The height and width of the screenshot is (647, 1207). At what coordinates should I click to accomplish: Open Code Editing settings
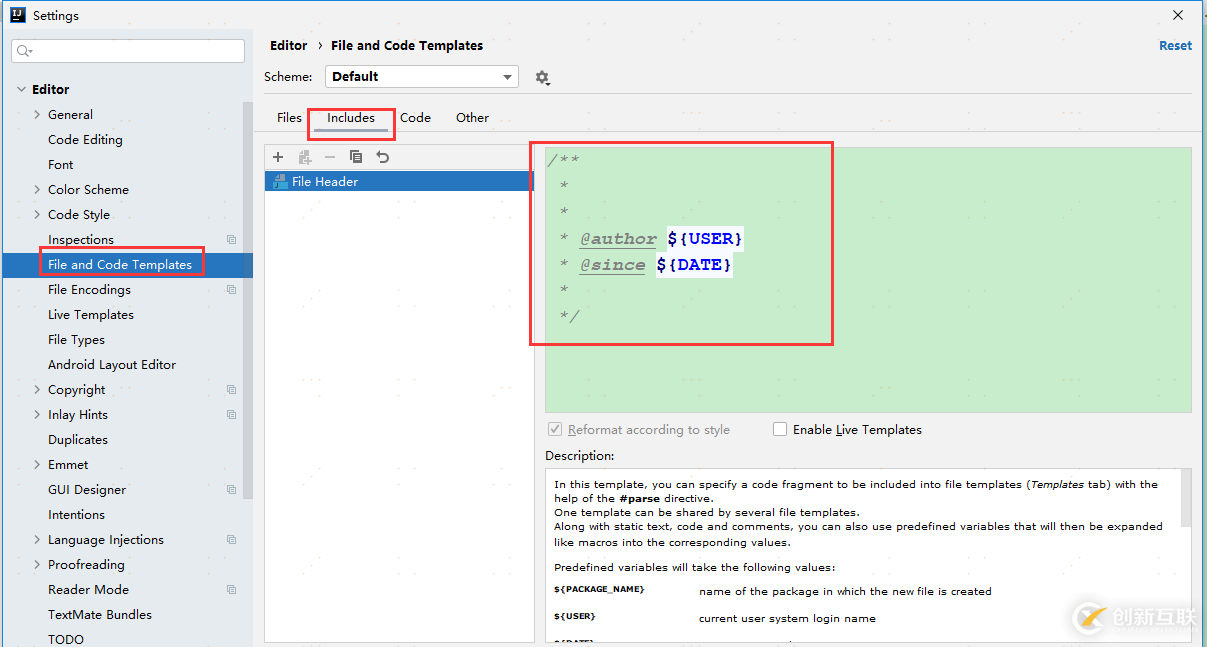click(85, 140)
